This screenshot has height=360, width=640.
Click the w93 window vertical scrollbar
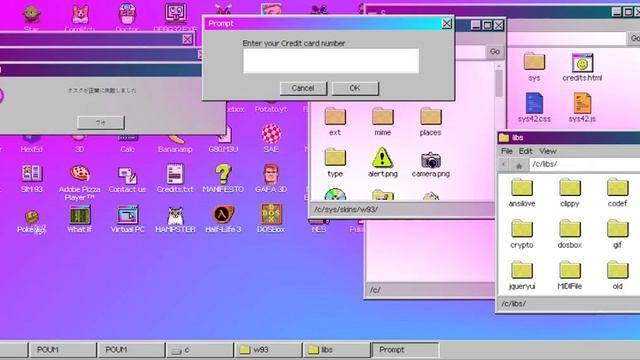(499, 84)
